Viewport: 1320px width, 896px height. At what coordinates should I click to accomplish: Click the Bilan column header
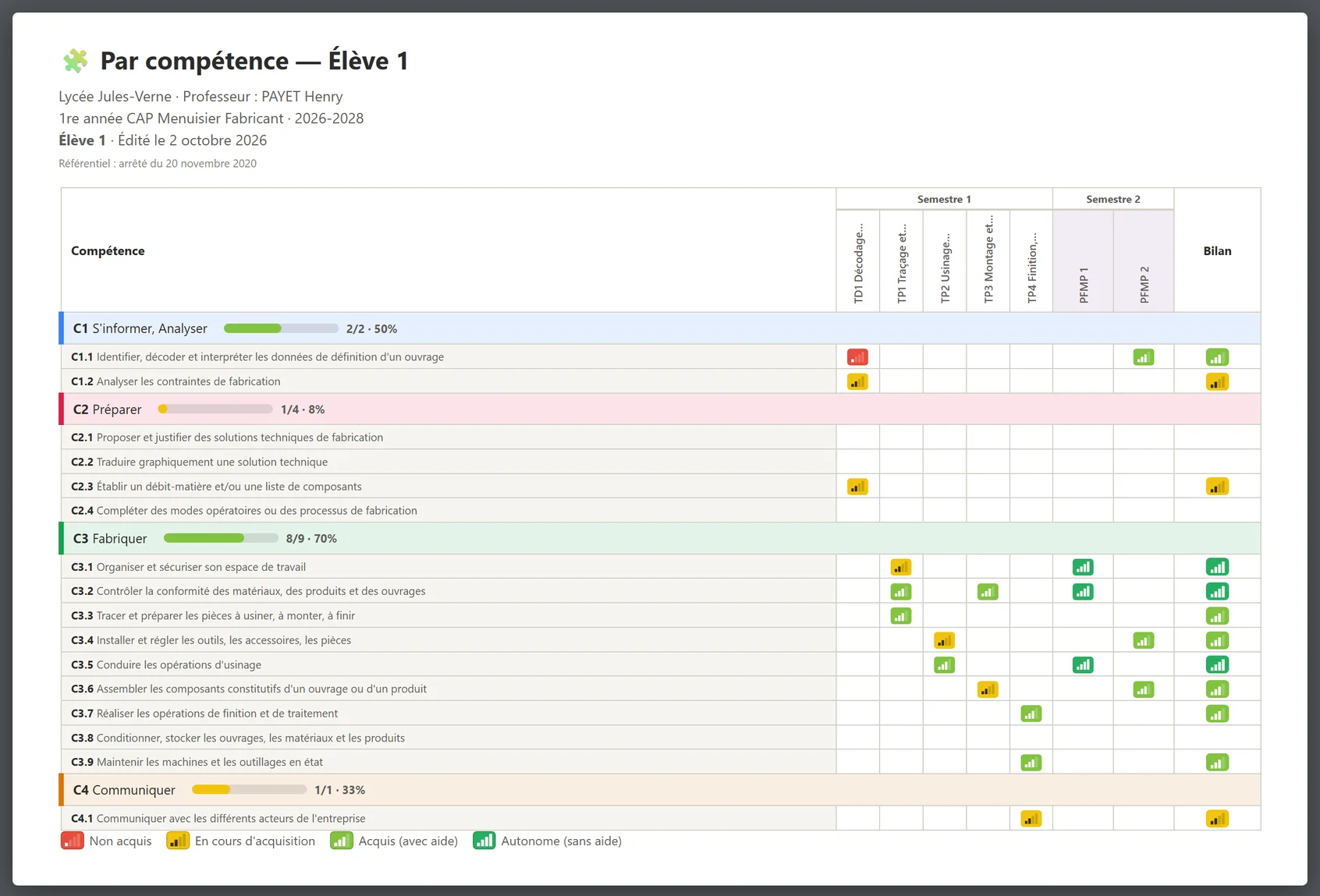(x=1217, y=250)
